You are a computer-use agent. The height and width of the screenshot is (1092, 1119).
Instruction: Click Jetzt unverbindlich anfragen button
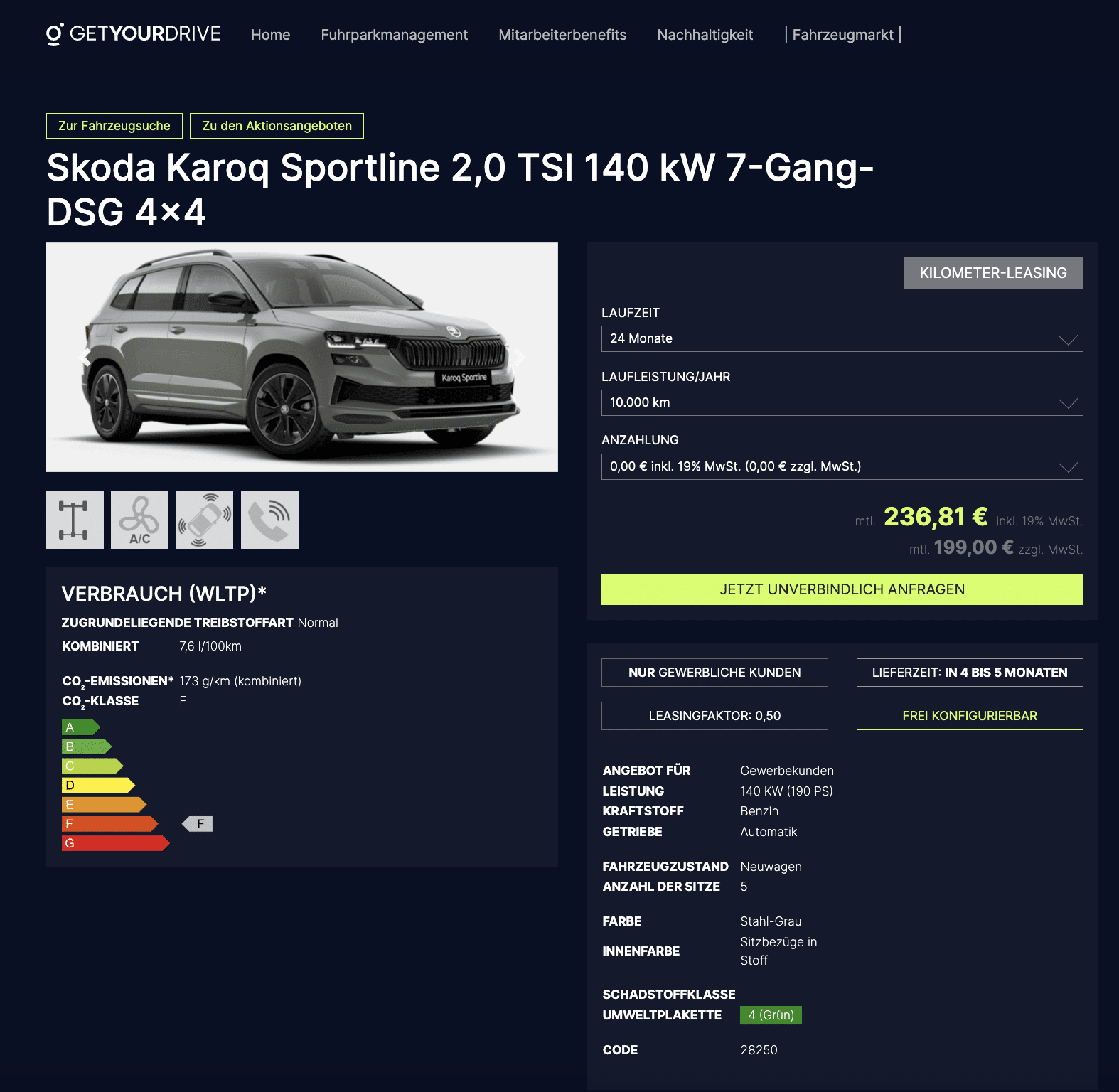point(842,589)
